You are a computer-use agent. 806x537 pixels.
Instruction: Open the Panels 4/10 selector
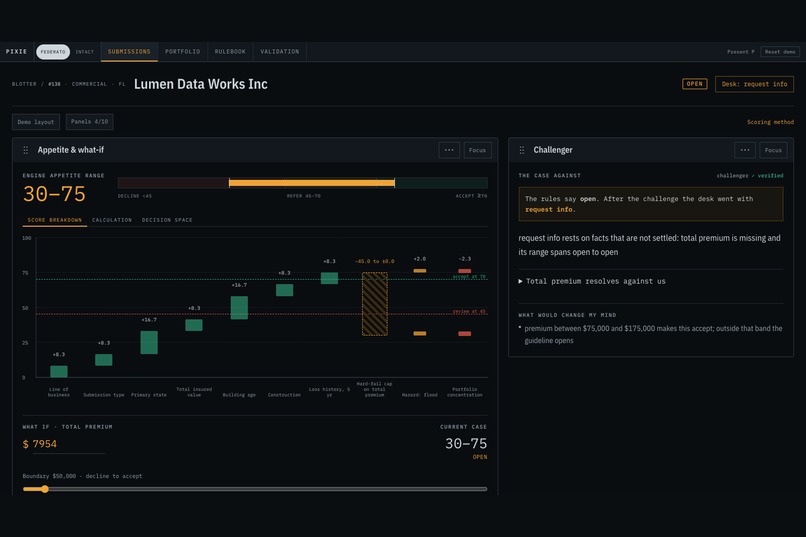pyautogui.click(x=89, y=122)
